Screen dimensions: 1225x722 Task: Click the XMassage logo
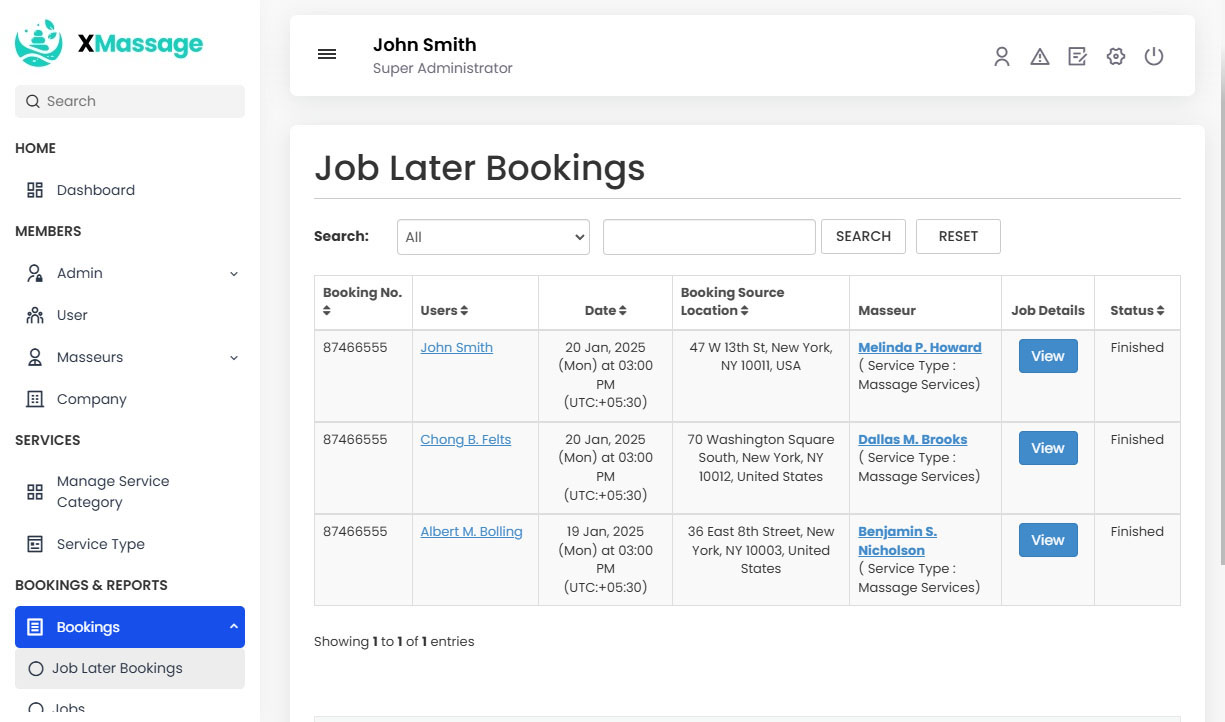(x=109, y=43)
